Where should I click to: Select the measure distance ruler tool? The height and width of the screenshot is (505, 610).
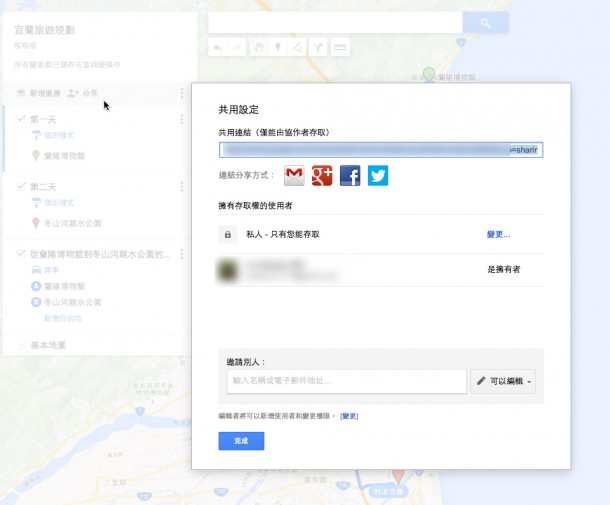340,47
